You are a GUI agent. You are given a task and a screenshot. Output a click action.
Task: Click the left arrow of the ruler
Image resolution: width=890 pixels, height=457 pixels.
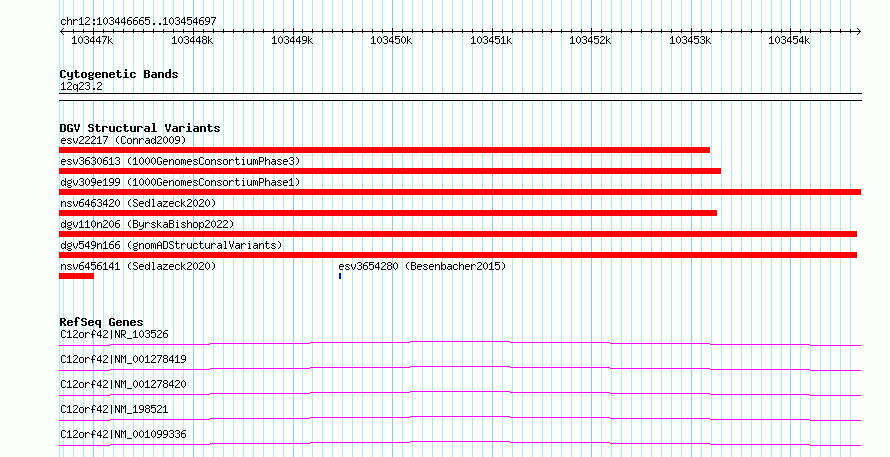coord(62,32)
